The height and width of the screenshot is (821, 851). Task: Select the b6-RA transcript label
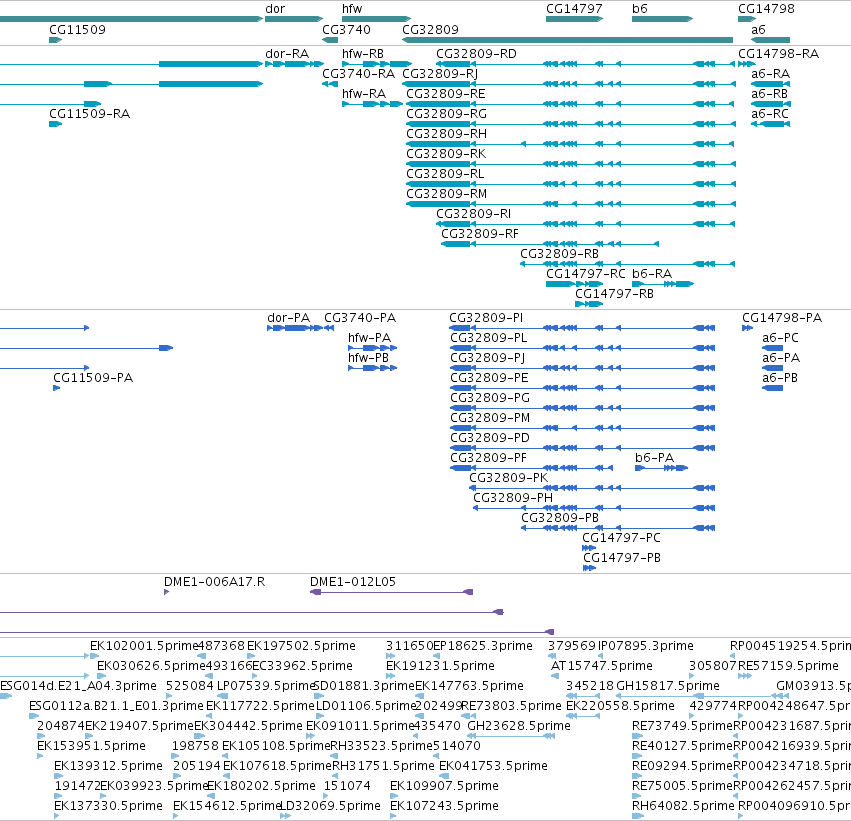652,274
